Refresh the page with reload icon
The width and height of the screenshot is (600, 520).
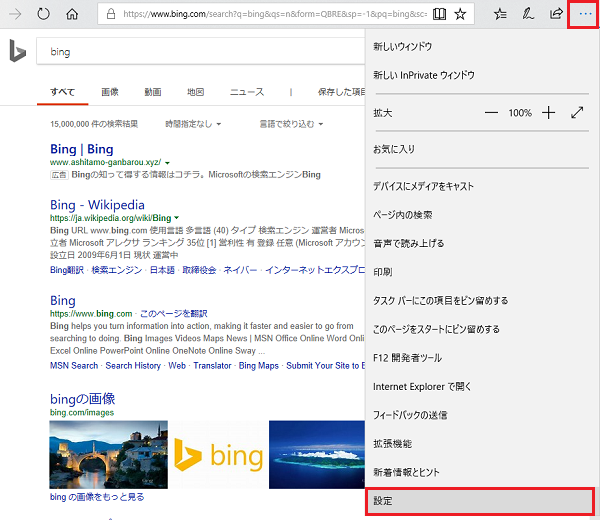[x=44, y=14]
